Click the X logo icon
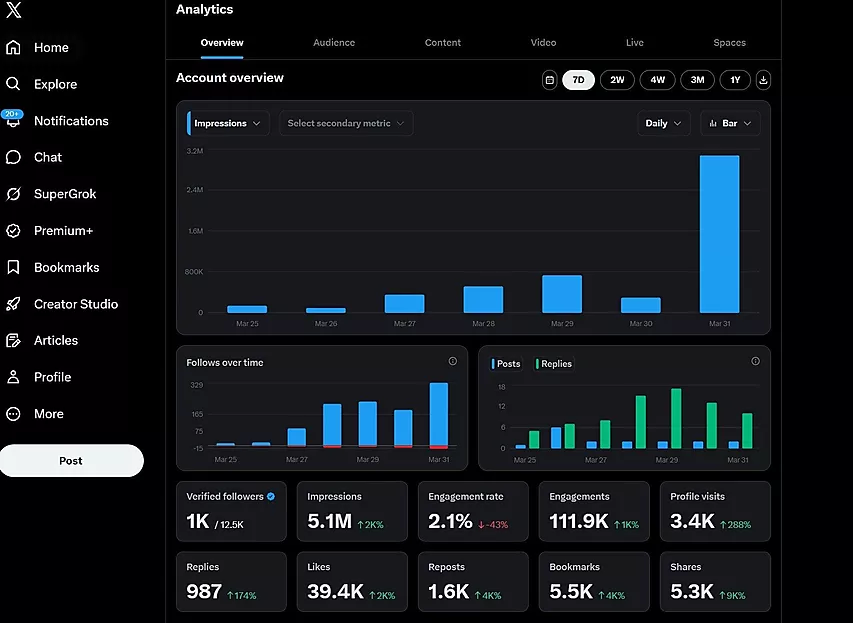The width and height of the screenshot is (853, 623). tap(13, 11)
